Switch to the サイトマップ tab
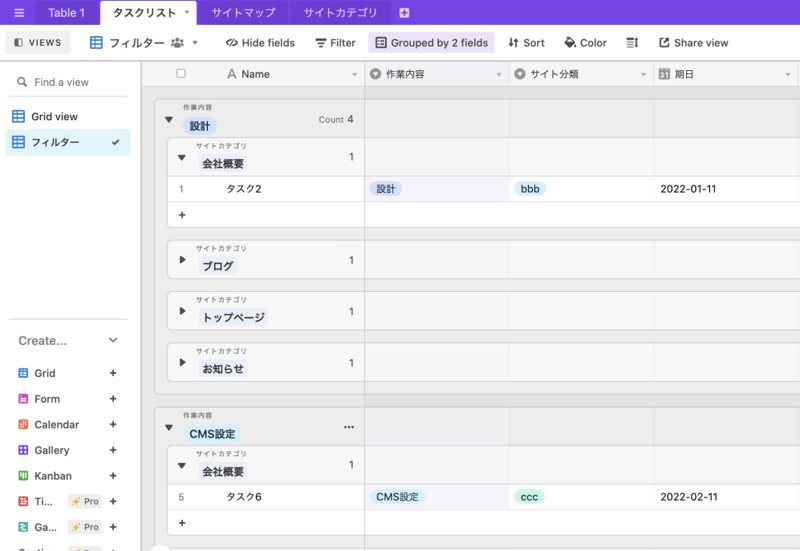800x551 pixels. [x=244, y=13]
